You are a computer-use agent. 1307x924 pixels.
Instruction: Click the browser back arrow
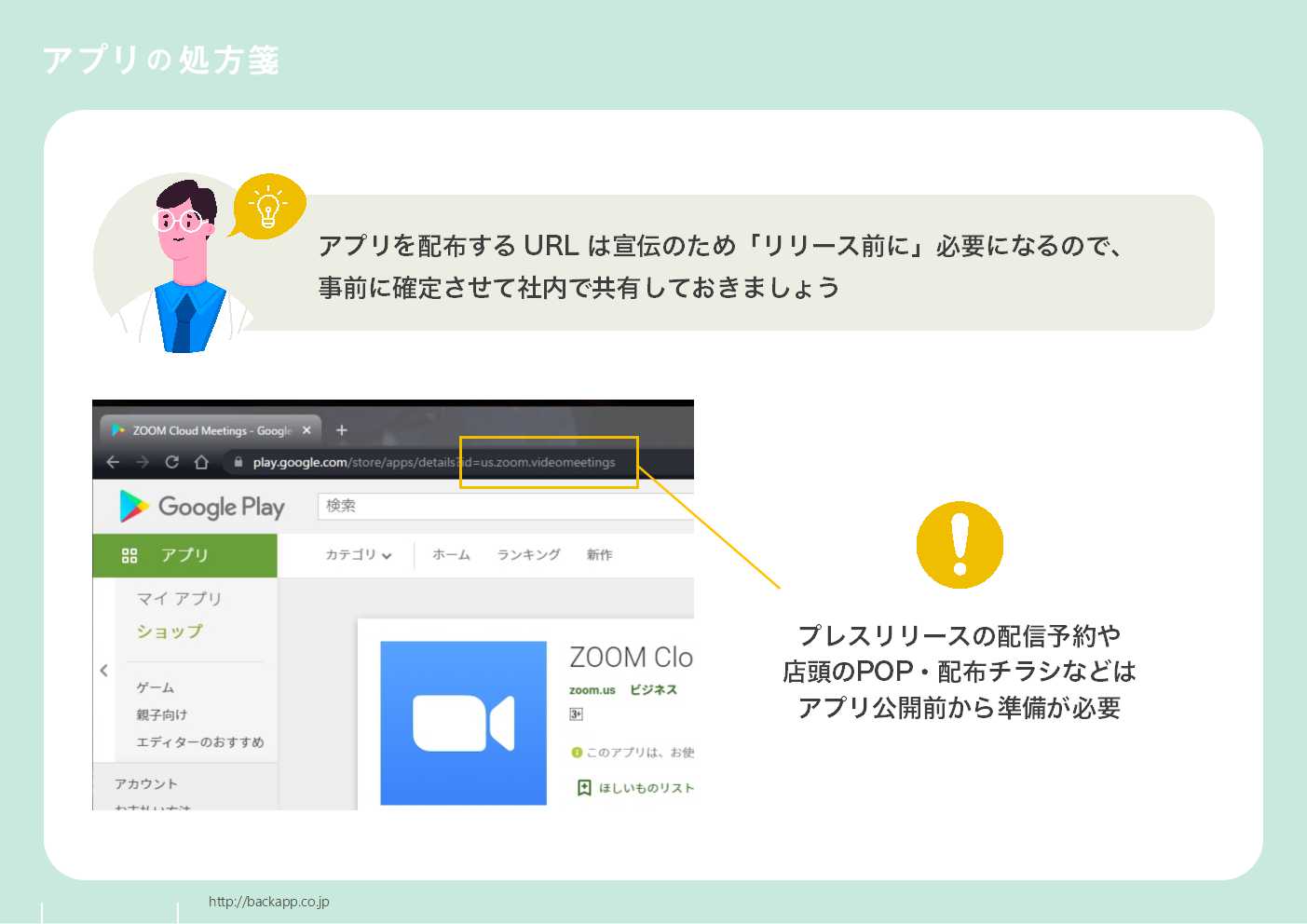pyautogui.click(x=112, y=462)
